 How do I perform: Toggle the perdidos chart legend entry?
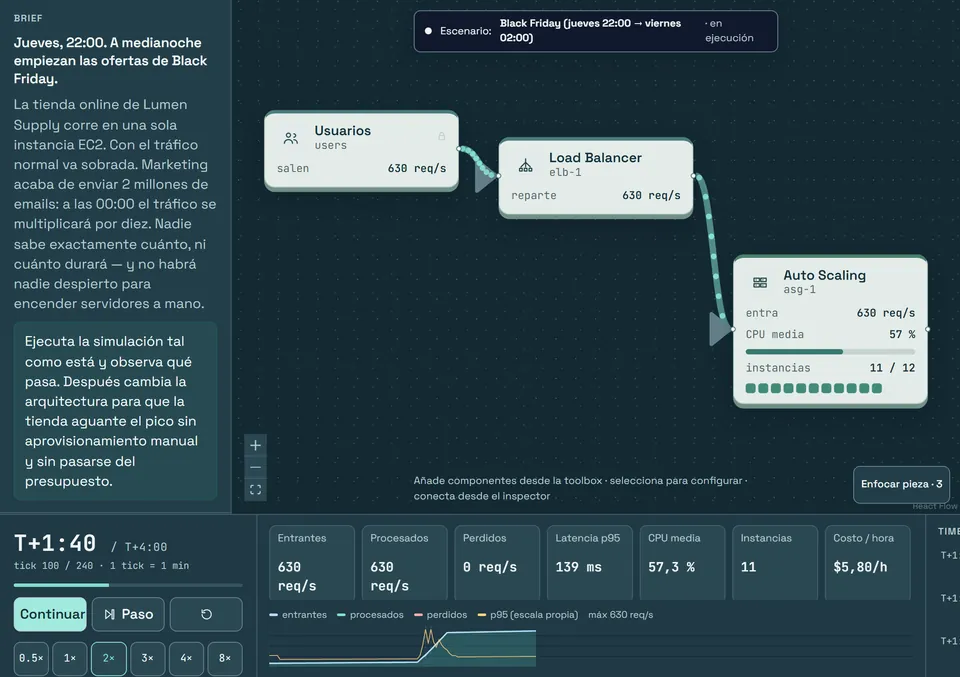point(441,615)
